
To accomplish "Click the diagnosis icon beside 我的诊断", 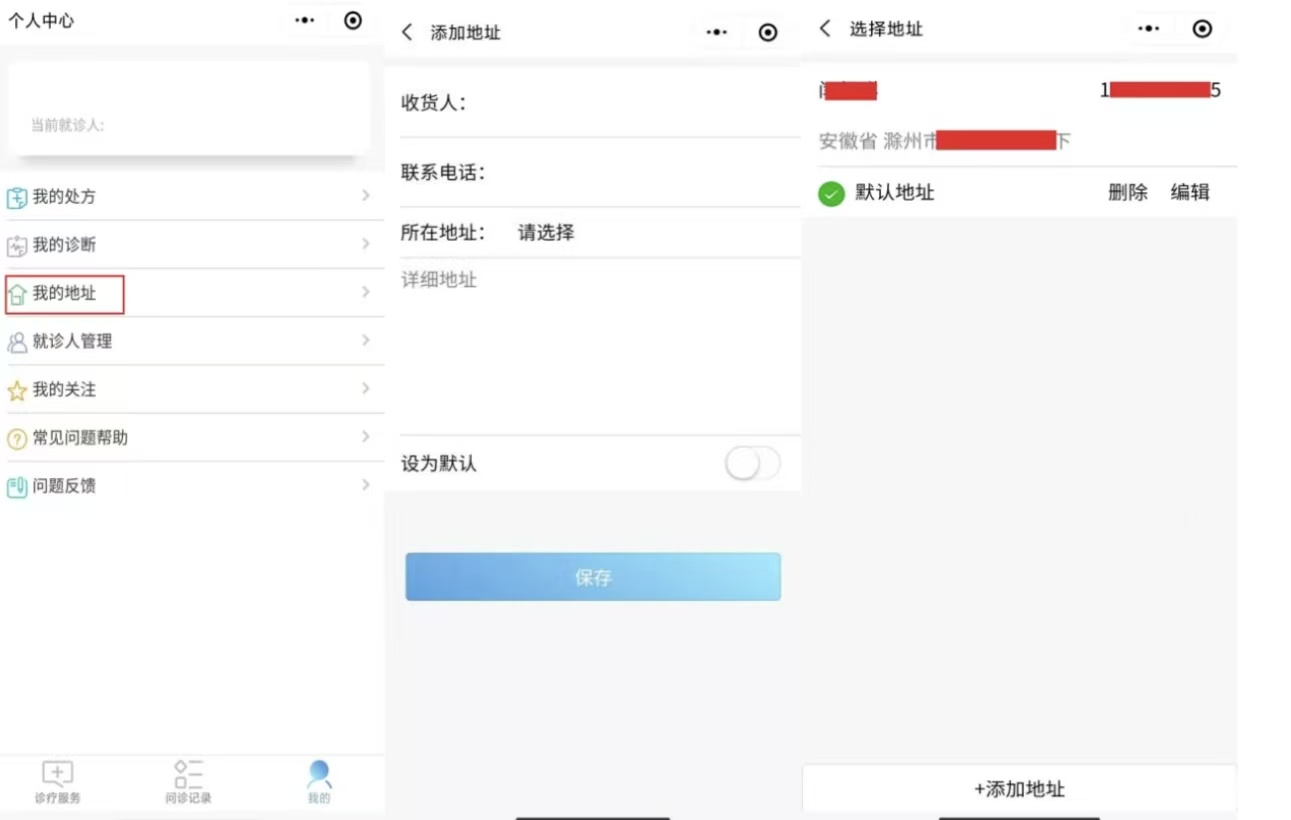I will pos(17,246).
